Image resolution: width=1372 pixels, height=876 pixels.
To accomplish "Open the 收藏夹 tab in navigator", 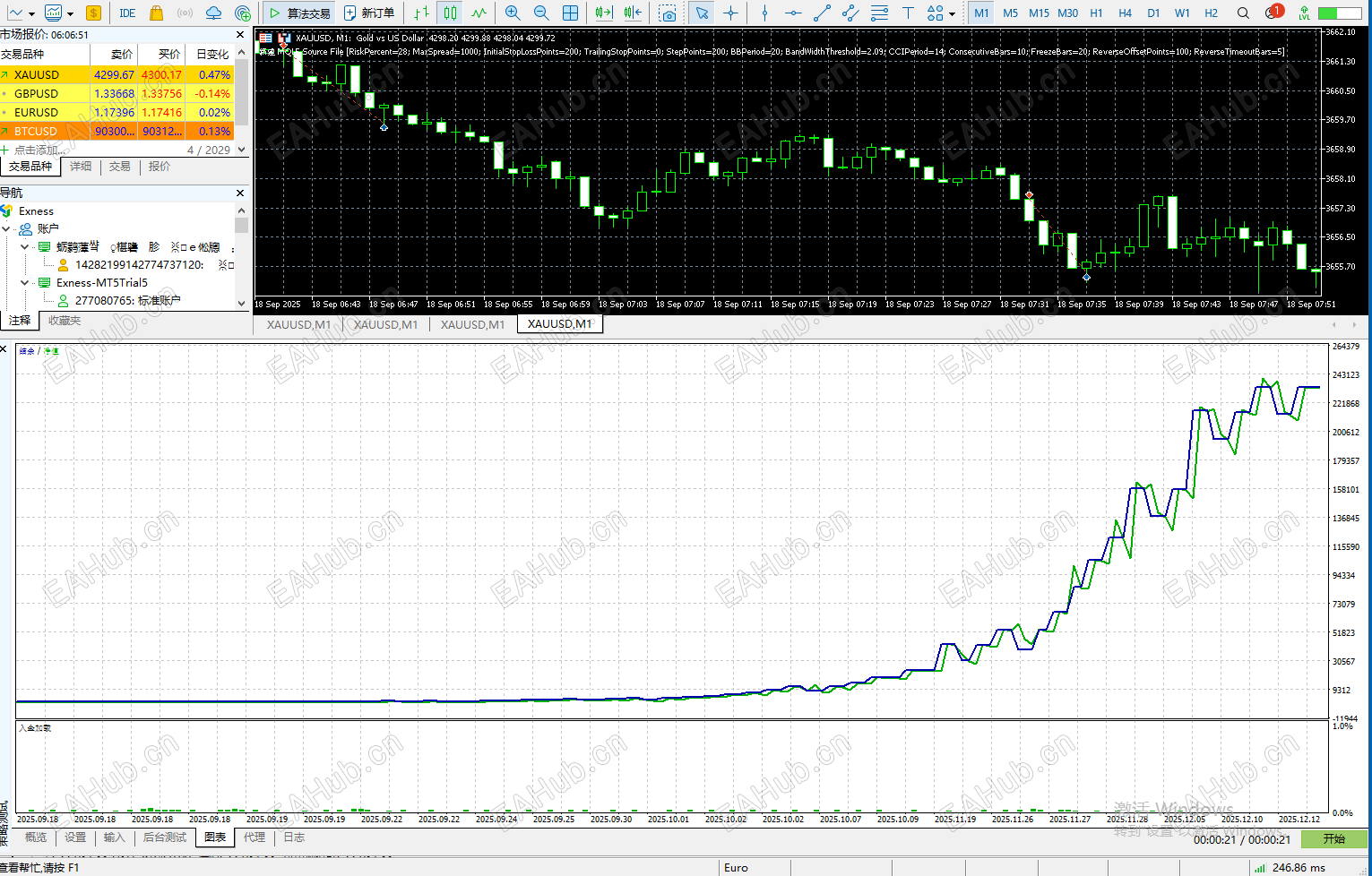I will click(65, 320).
